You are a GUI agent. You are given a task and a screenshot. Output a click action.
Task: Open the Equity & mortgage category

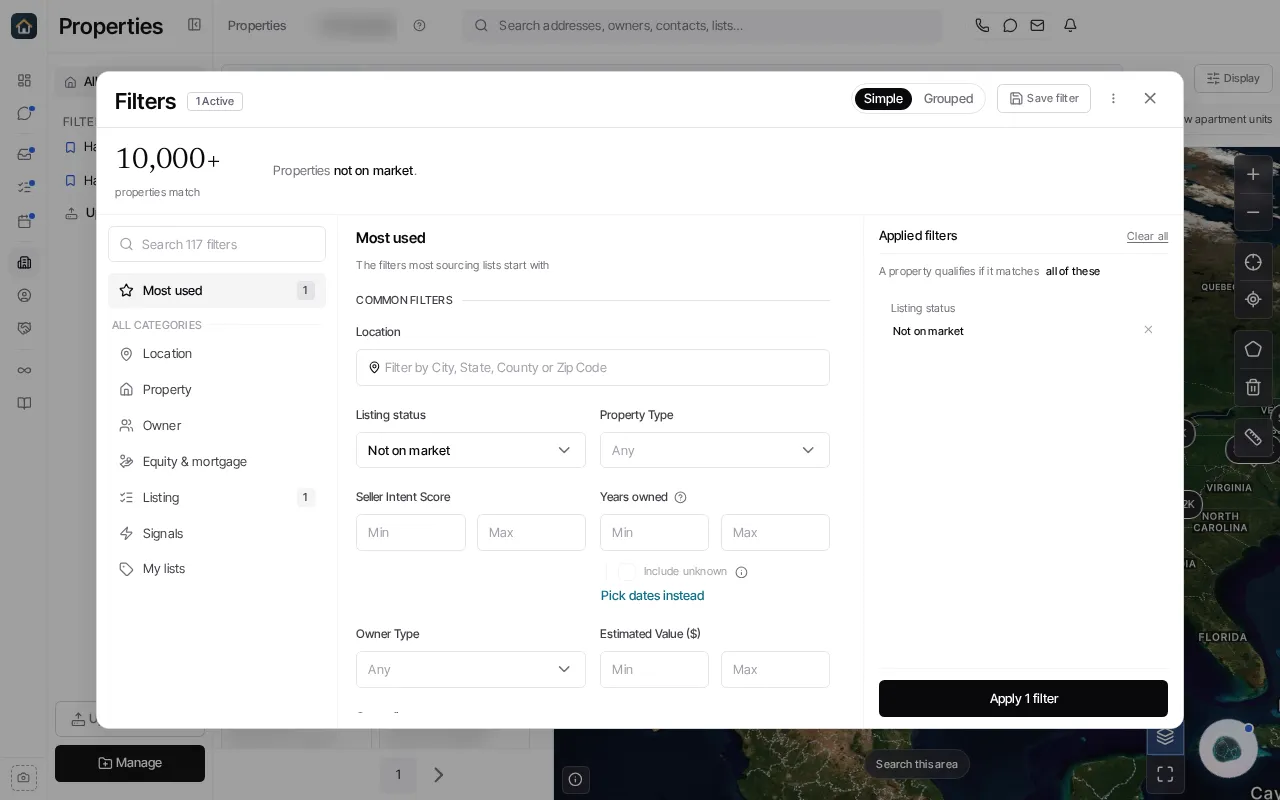(x=217, y=461)
